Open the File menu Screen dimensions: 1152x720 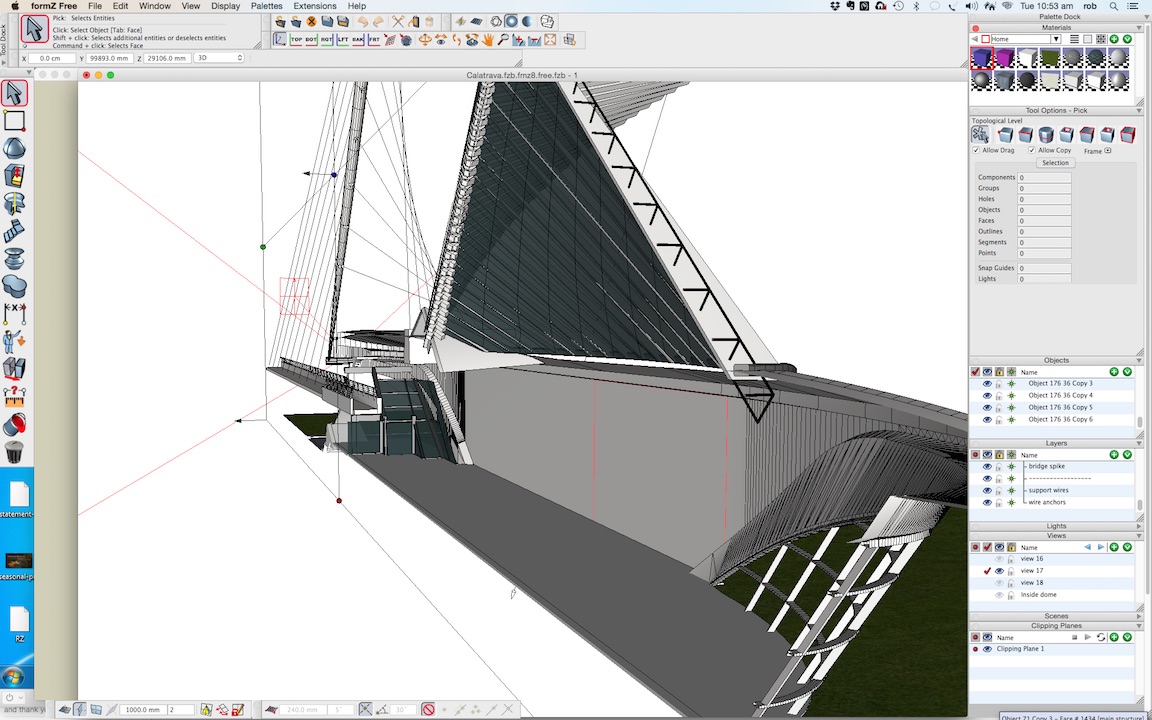point(95,6)
